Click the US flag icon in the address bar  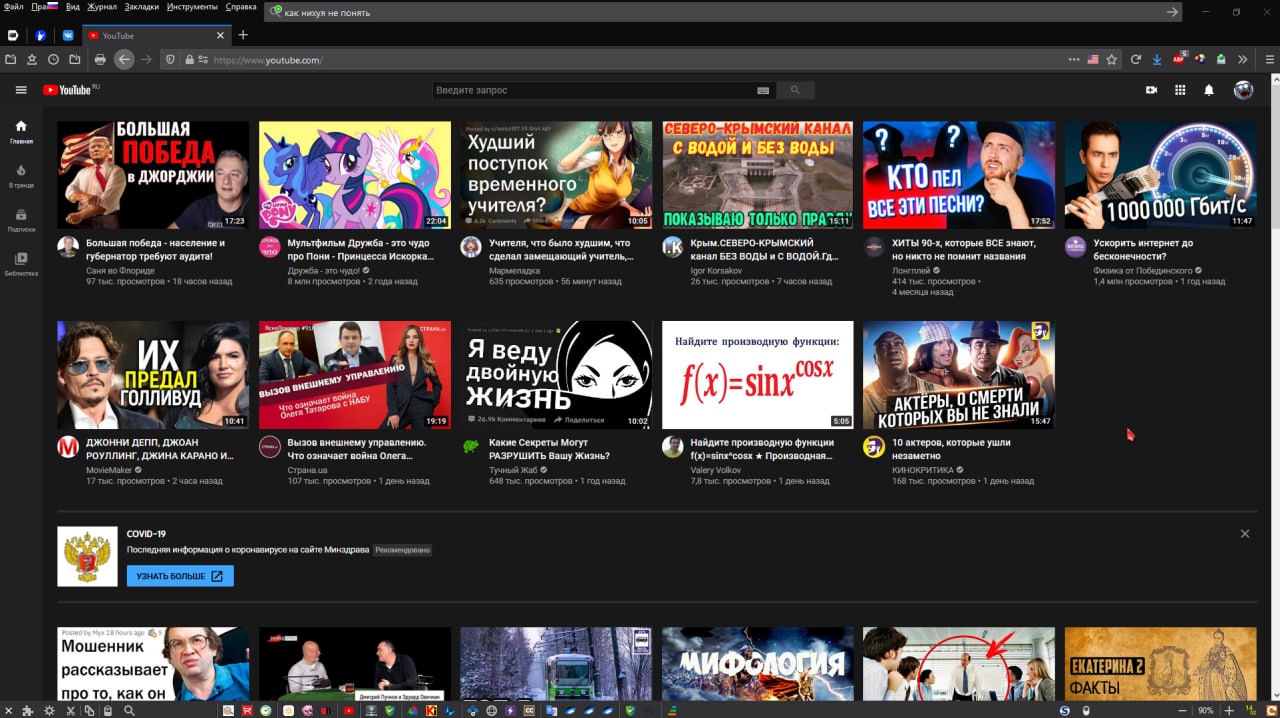(x=1093, y=59)
